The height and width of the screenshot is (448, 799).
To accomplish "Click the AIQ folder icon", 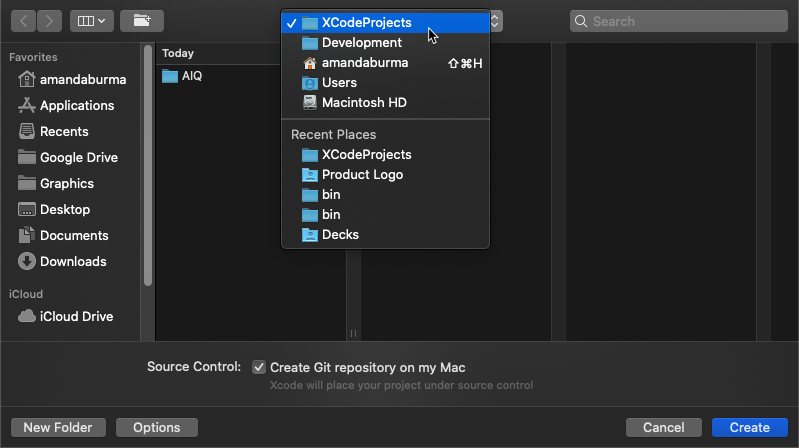I will (170, 76).
